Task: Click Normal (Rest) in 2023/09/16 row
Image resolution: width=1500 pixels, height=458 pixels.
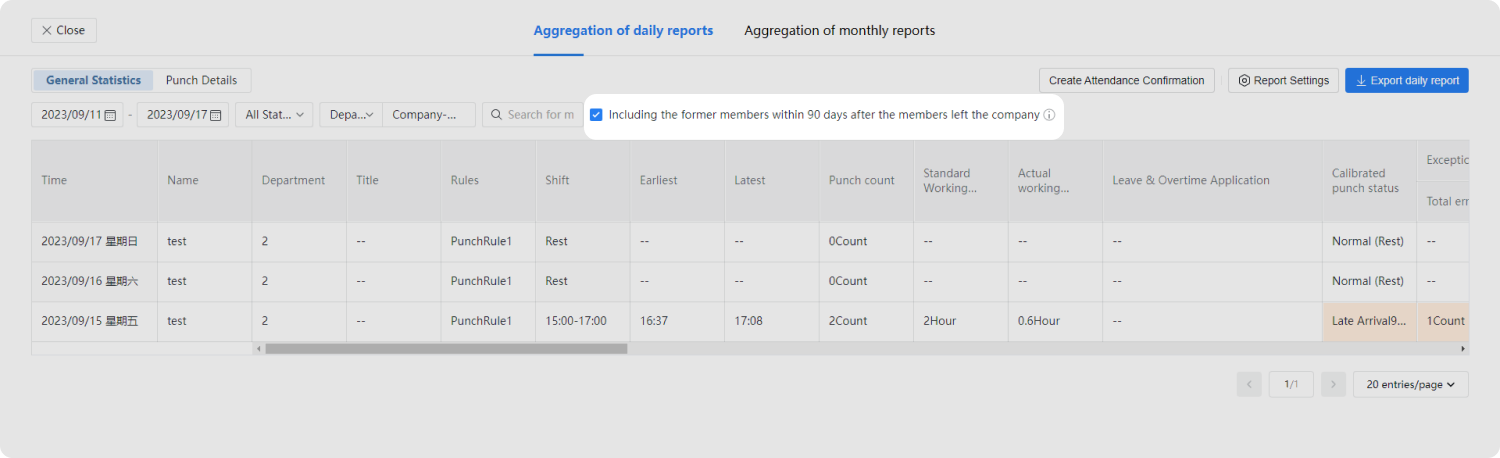Action: 1368,282
